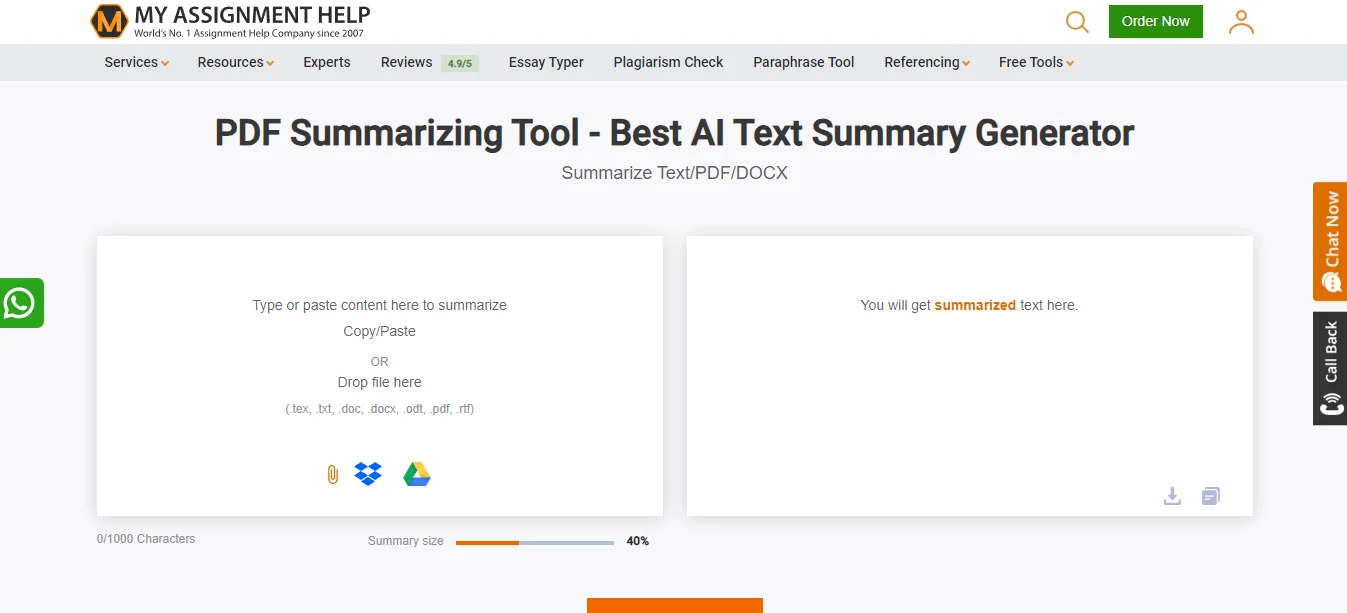Screen dimensions: 1347x613
Task: Copy the summarized text to clipboard
Action: coord(1211,496)
